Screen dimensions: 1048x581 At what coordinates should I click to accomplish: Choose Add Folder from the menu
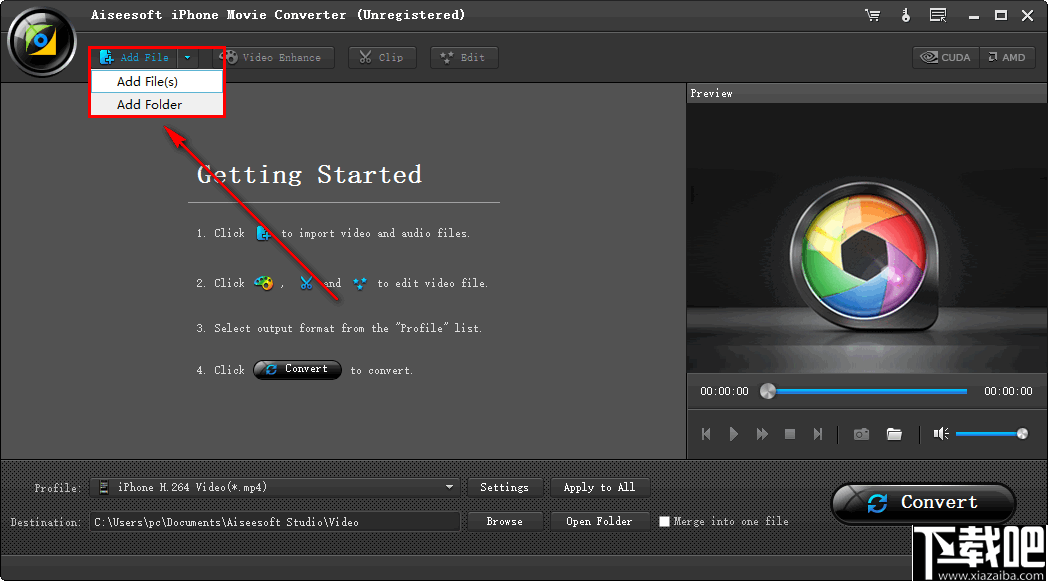pyautogui.click(x=156, y=104)
